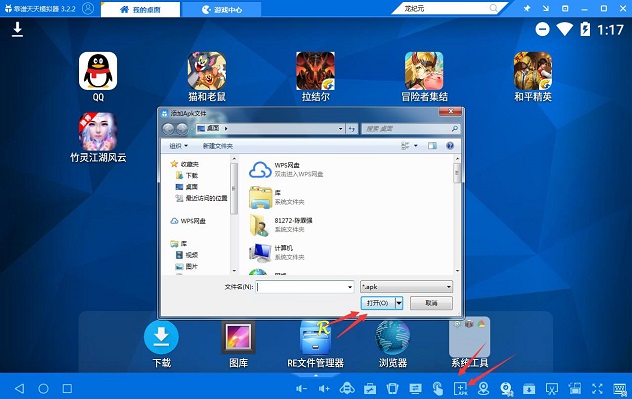Open the 竹灵江湖风云 game
Viewport: 632px width, 399px height.
coord(98,132)
